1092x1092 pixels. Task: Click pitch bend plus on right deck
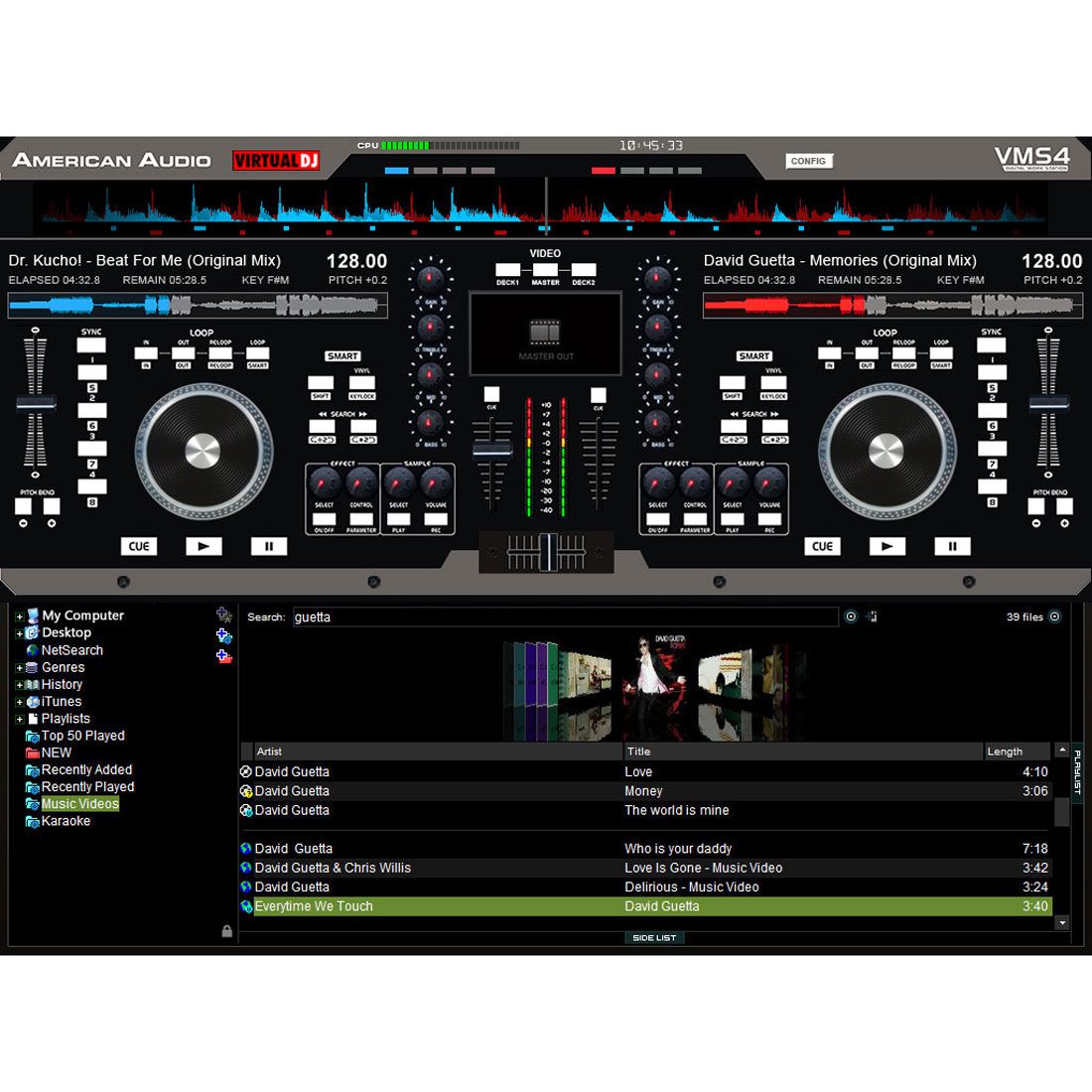tap(1064, 506)
